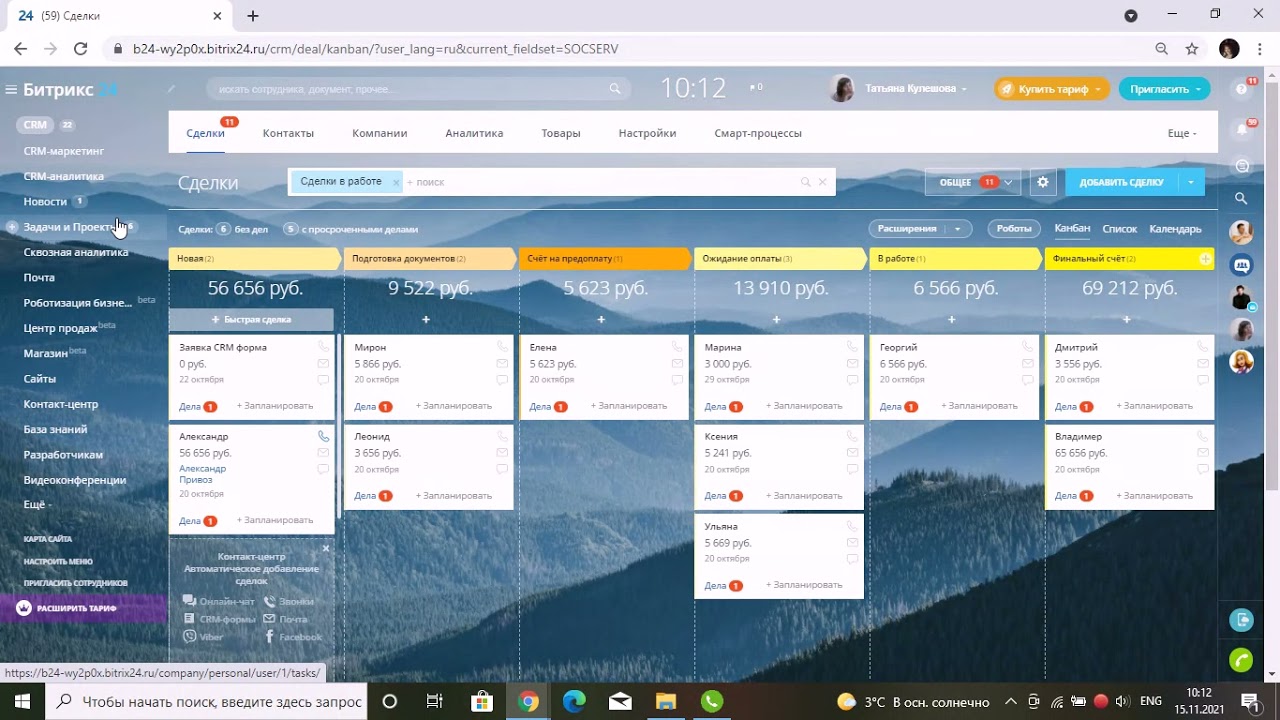Screen dimensions: 1280x720
Task: Filter by с просроченными делами counter
Action: pyautogui.click(x=350, y=229)
